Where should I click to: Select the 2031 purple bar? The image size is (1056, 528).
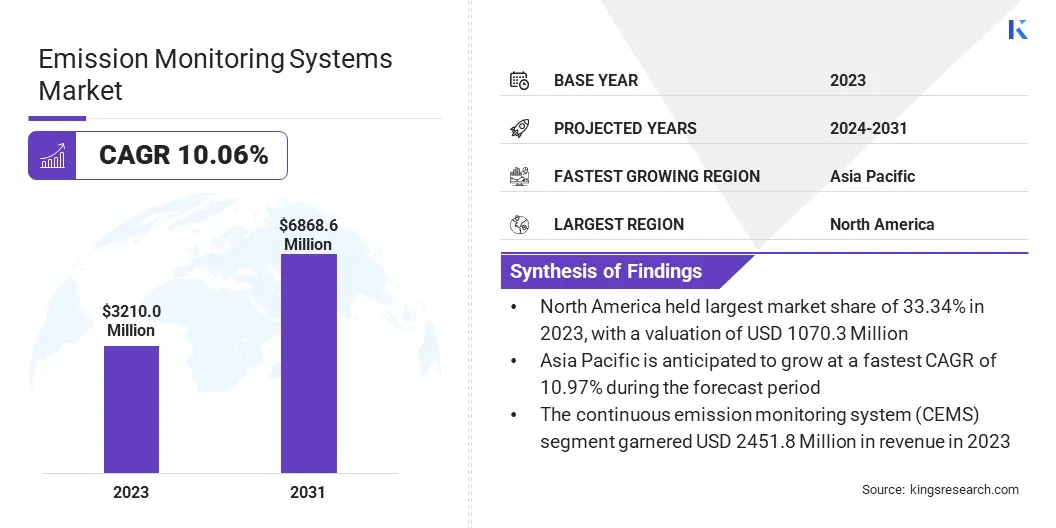[308, 363]
